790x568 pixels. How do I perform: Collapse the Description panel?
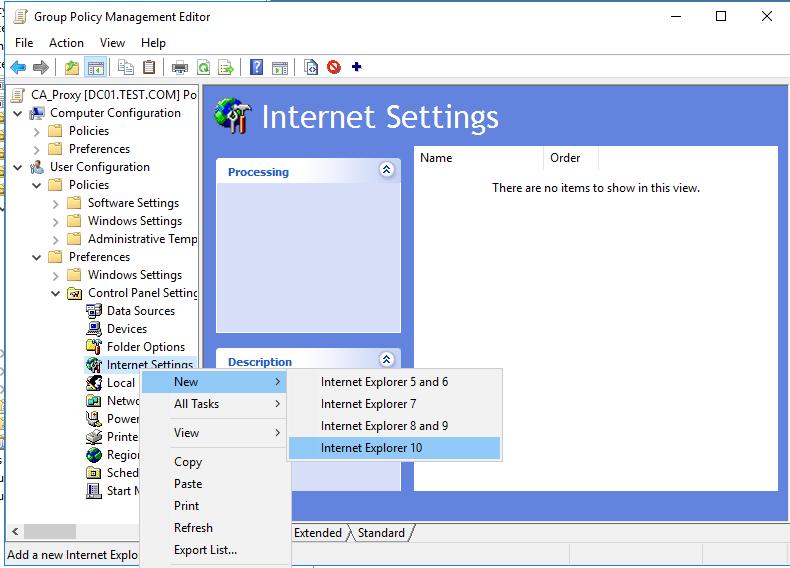(386, 360)
